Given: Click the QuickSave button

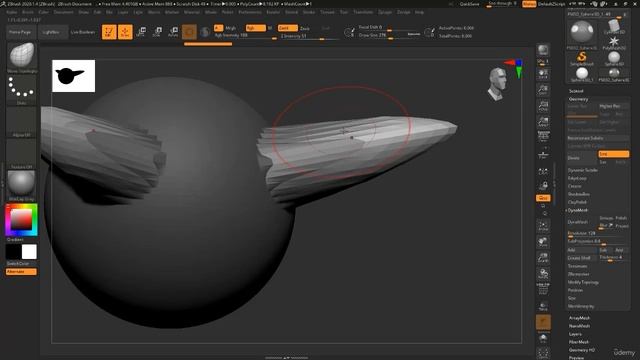Looking at the screenshot, I should point(469,4).
